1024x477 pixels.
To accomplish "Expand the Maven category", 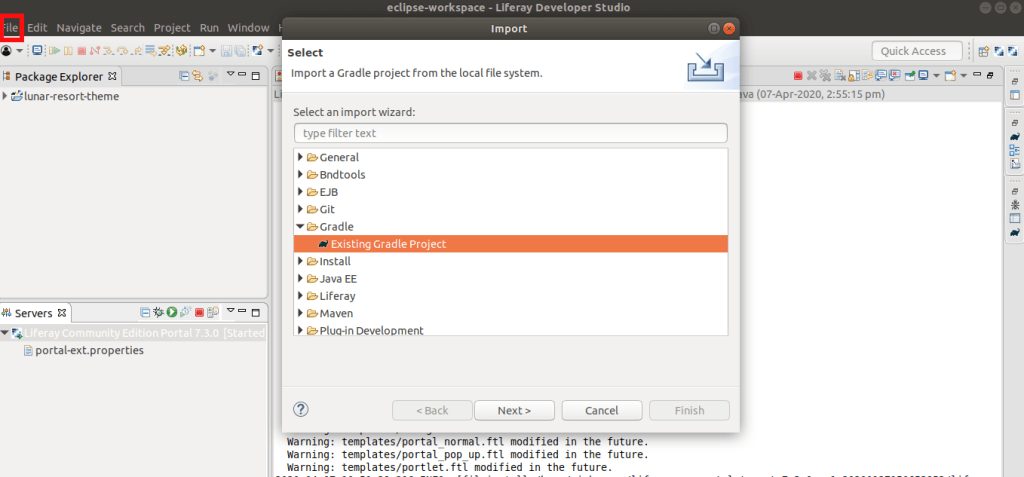I will click(x=300, y=313).
